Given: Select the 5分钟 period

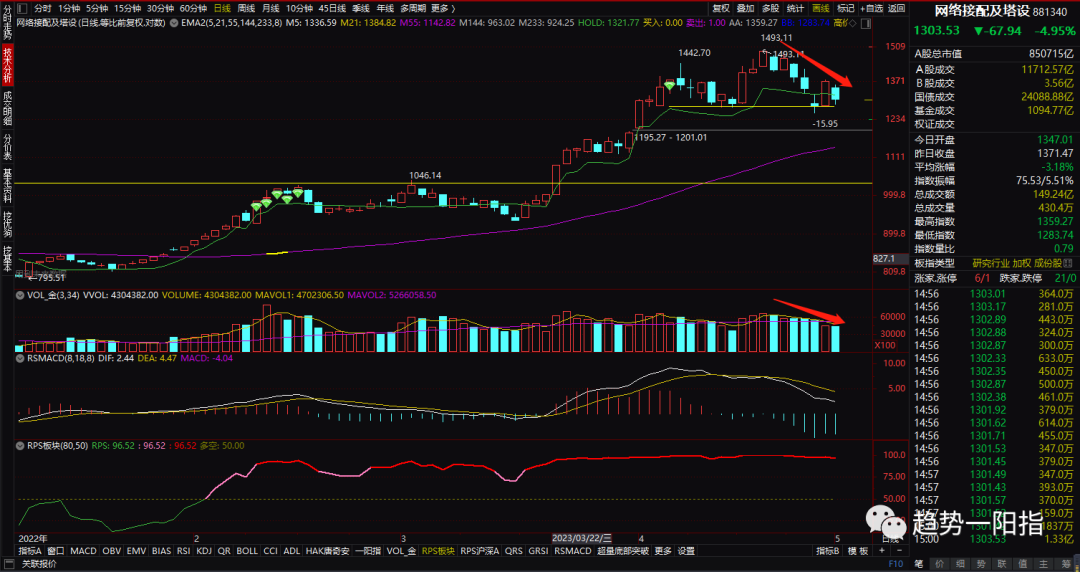Looking at the screenshot, I should [97, 8].
